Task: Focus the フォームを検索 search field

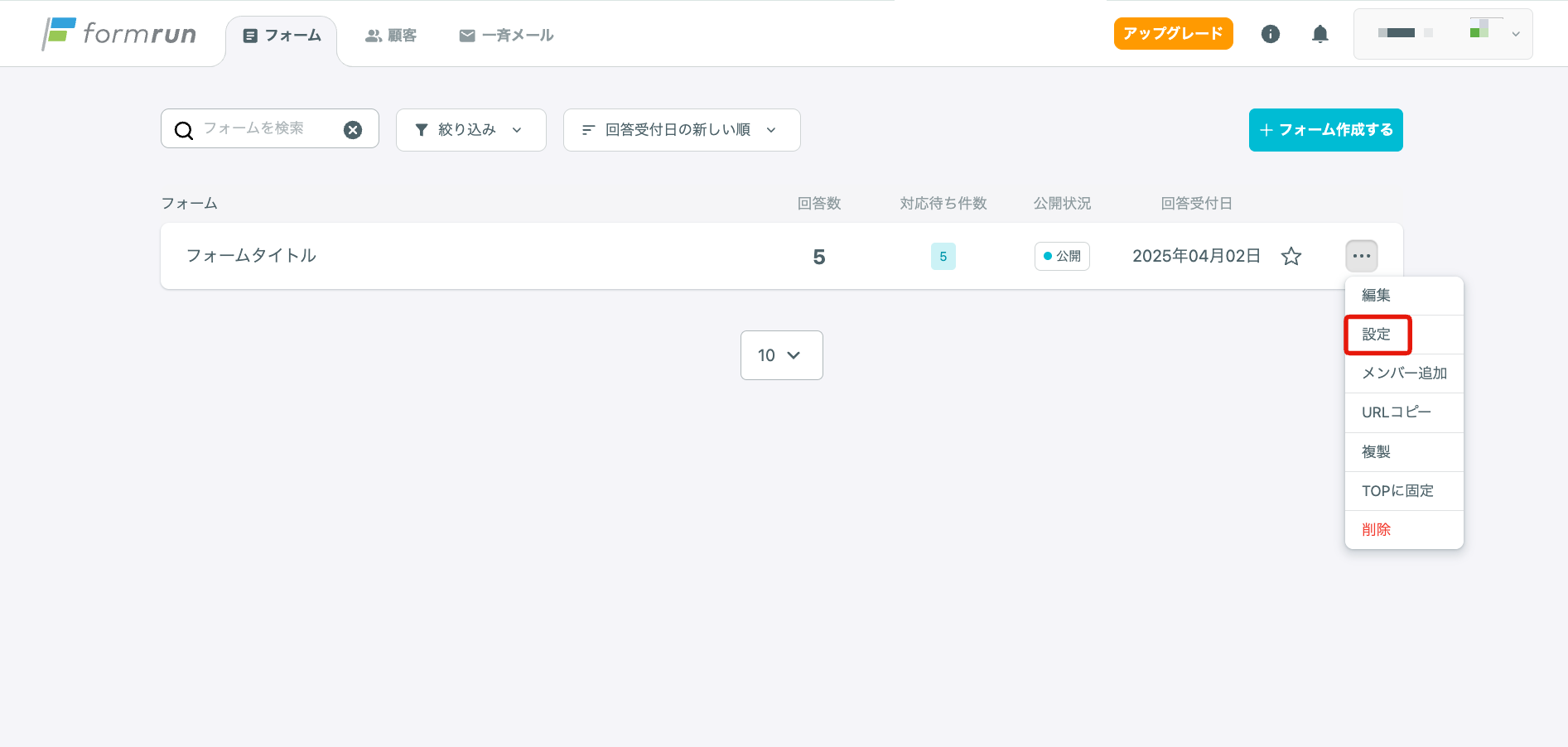Action: coord(269,128)
